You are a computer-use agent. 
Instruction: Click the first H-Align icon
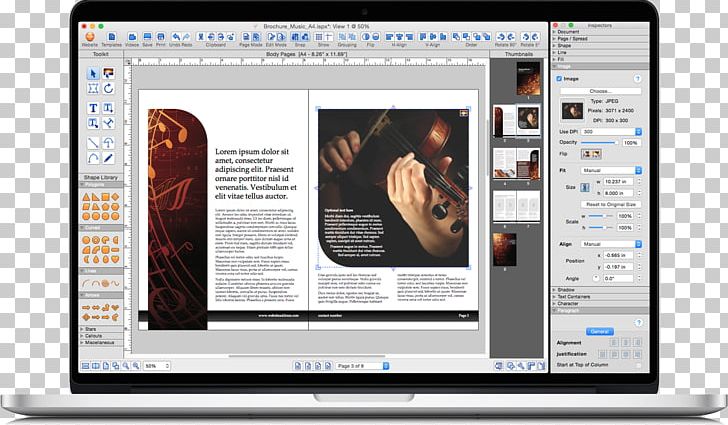pos(389,37)
